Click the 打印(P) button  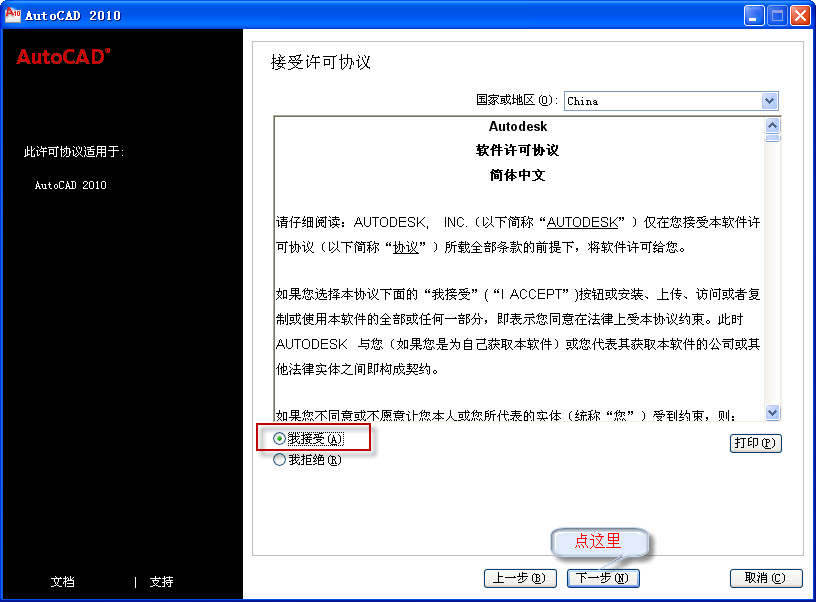[756, 443]
